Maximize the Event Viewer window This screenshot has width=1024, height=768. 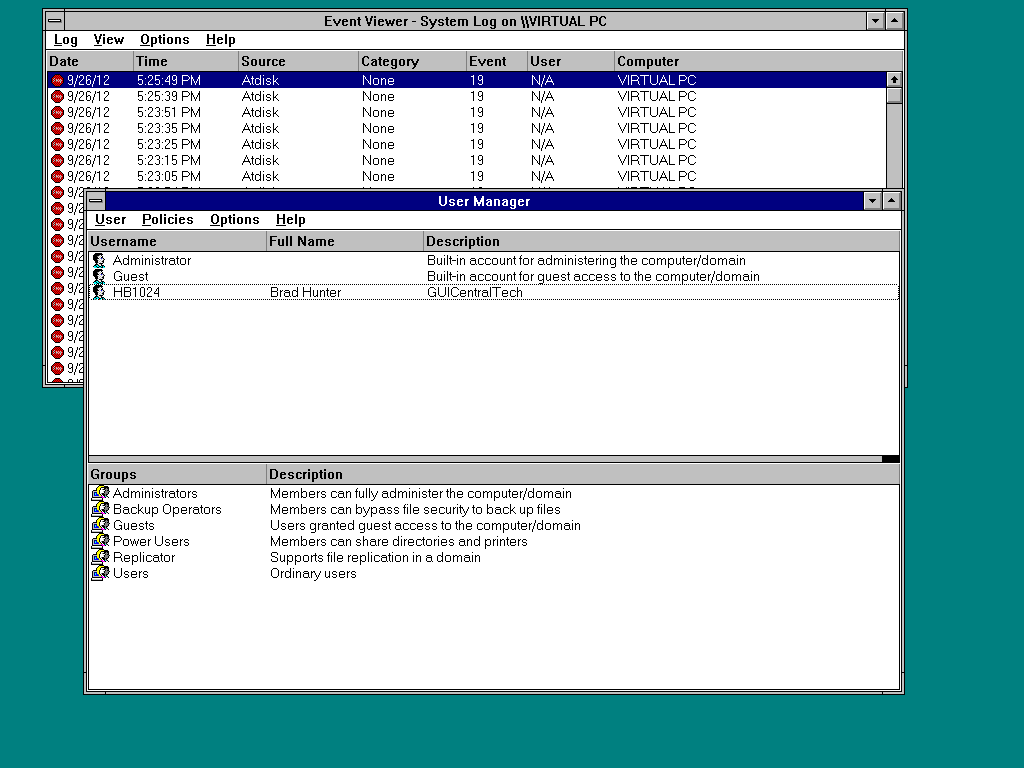click(x=895, y=21)
